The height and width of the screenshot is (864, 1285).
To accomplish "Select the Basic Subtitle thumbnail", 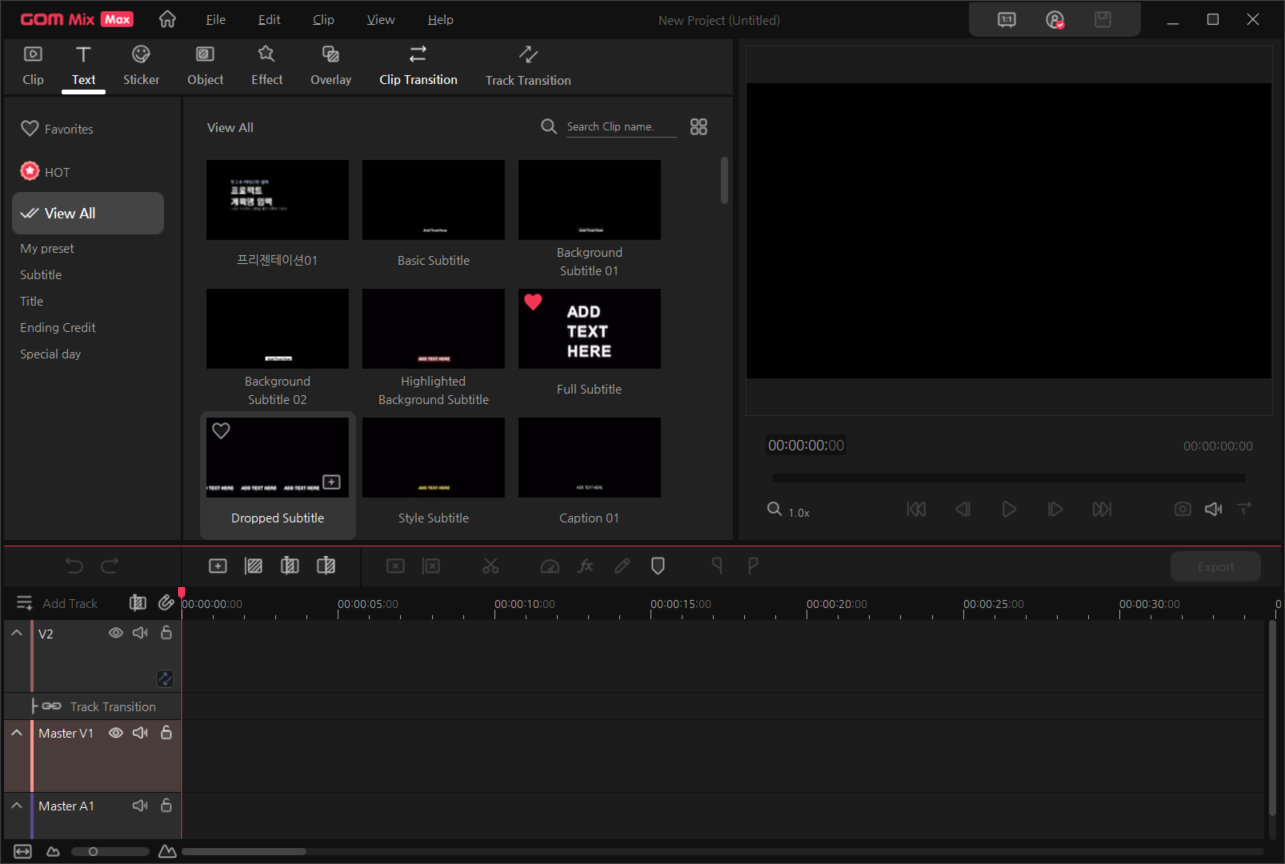I will pyautogui.click(x=433, y=200).
